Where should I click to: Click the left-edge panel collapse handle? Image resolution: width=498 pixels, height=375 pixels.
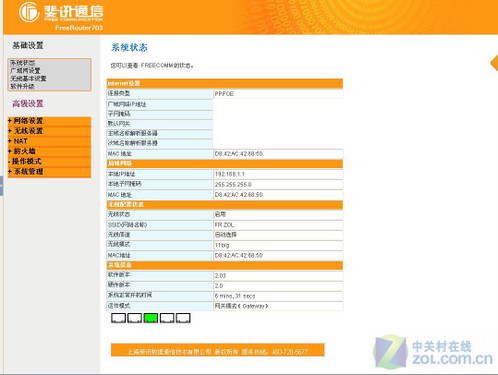pyautogui.click(x=1, y=186)
